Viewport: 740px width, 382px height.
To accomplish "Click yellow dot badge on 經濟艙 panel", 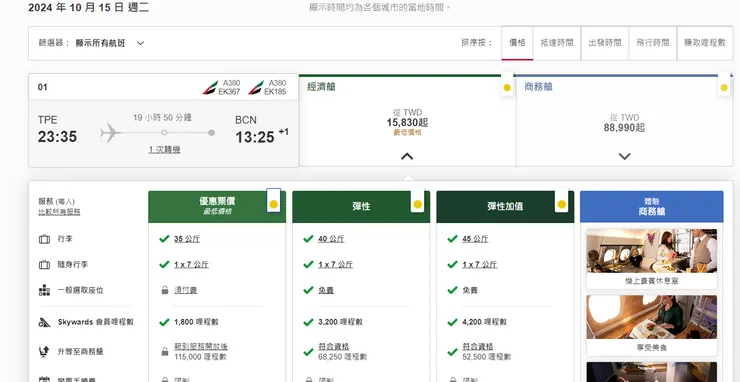I will 507,87.
